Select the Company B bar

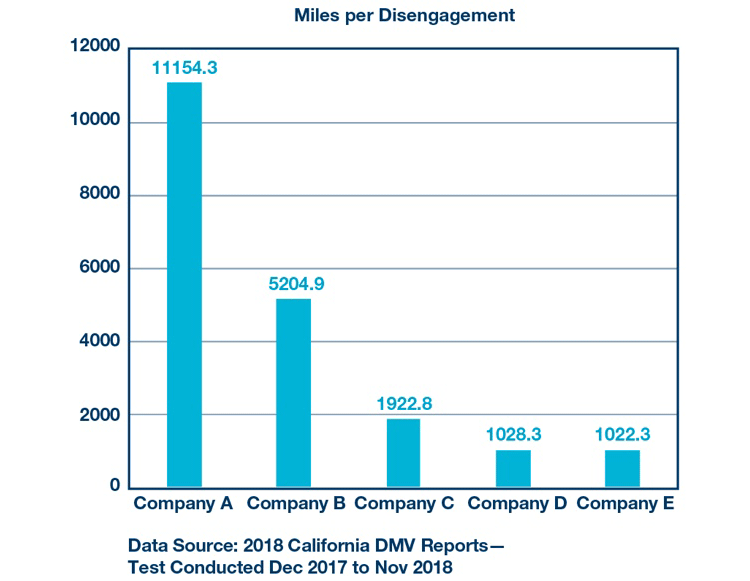click(293, 393)
